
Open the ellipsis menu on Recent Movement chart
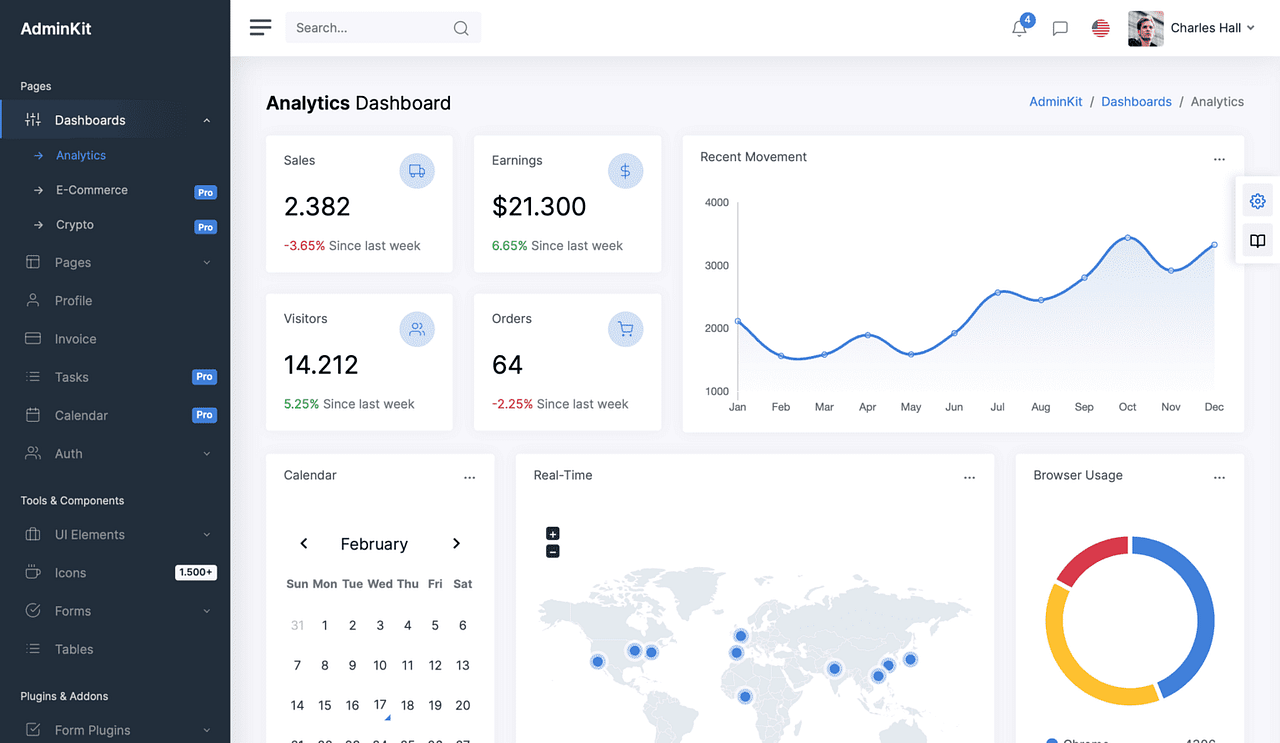tap(1219, 158)
